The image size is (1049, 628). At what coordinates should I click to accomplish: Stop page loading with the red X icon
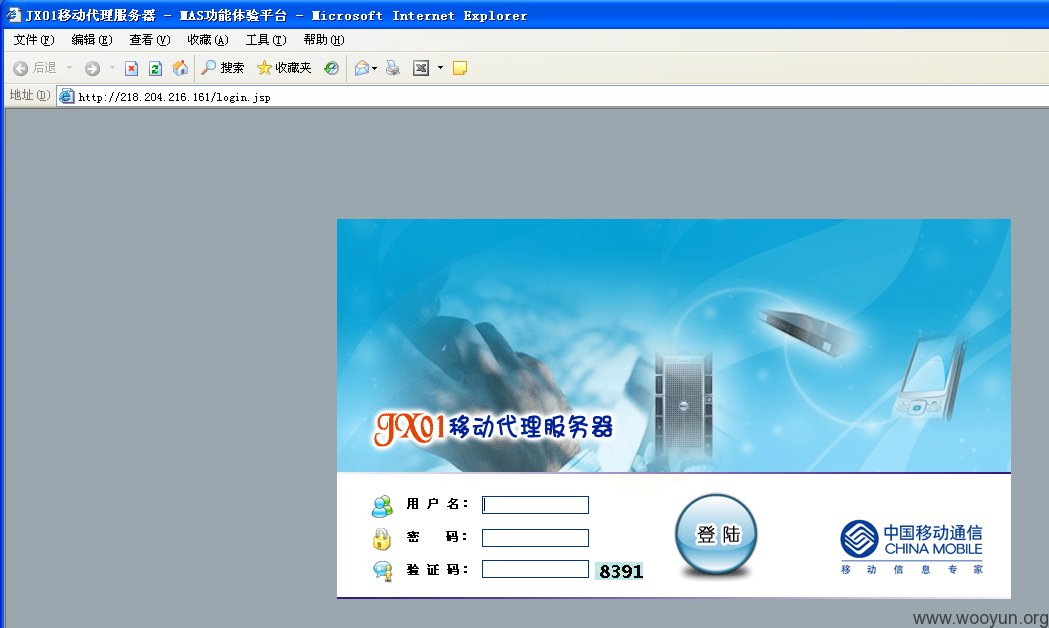pos(131,68)
